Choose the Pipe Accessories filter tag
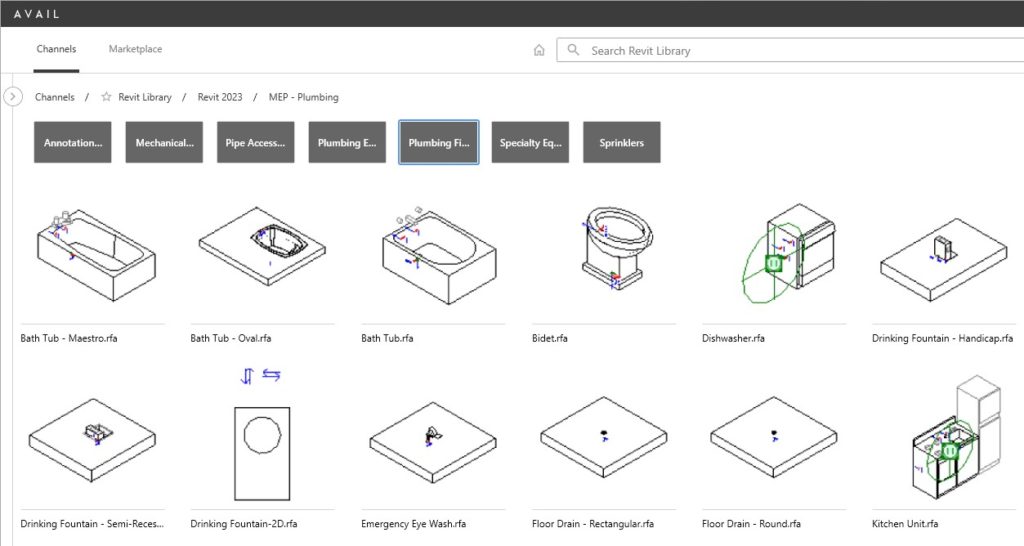 click(x=256, y=143)
